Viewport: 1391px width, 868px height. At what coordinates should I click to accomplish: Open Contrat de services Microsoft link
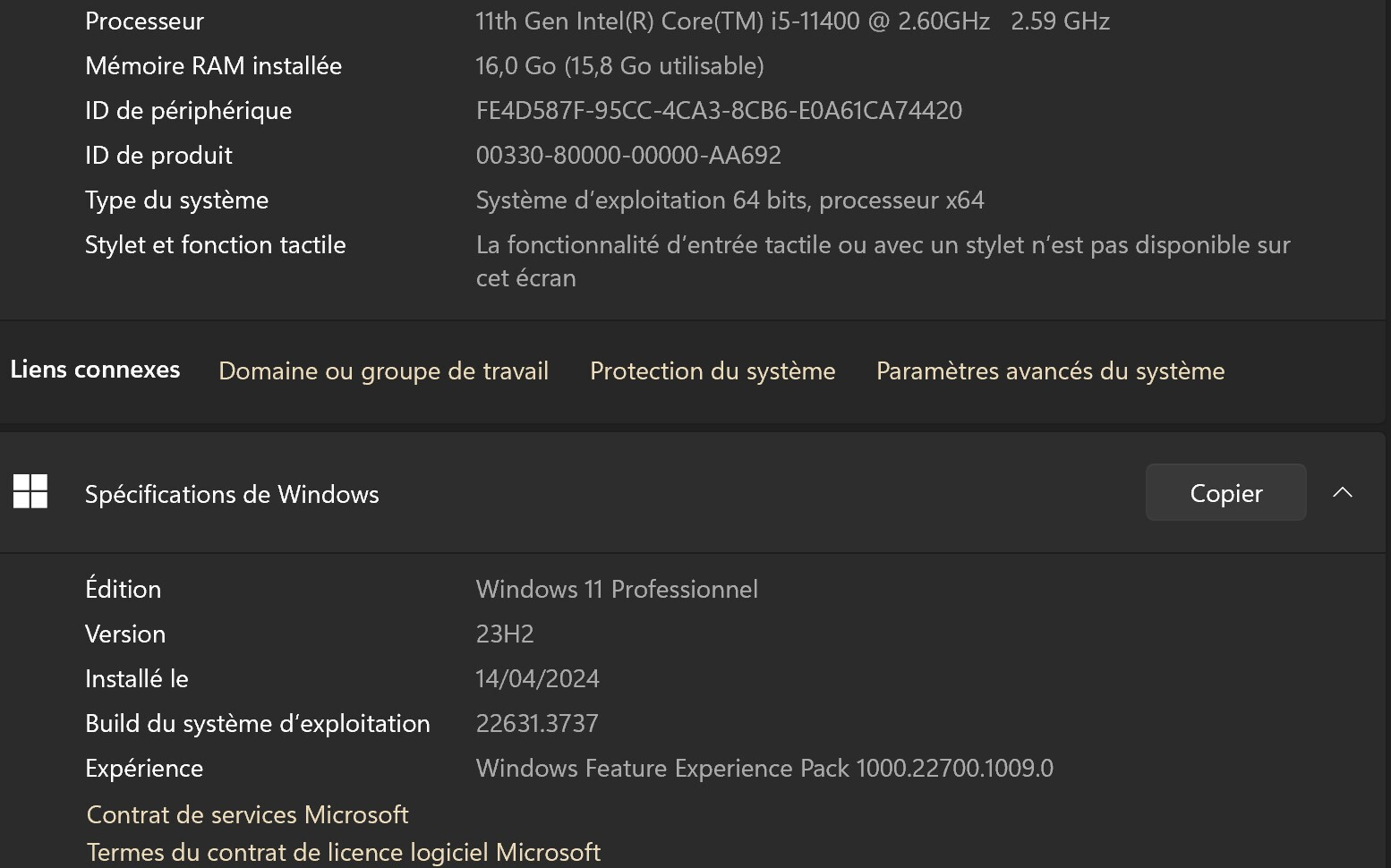247,814
